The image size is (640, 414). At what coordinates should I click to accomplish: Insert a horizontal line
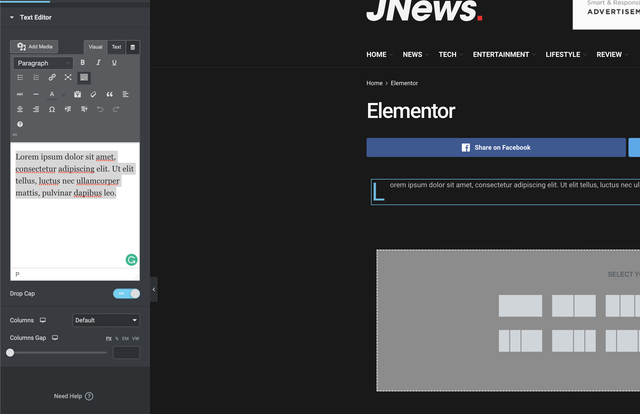point(36,94)
